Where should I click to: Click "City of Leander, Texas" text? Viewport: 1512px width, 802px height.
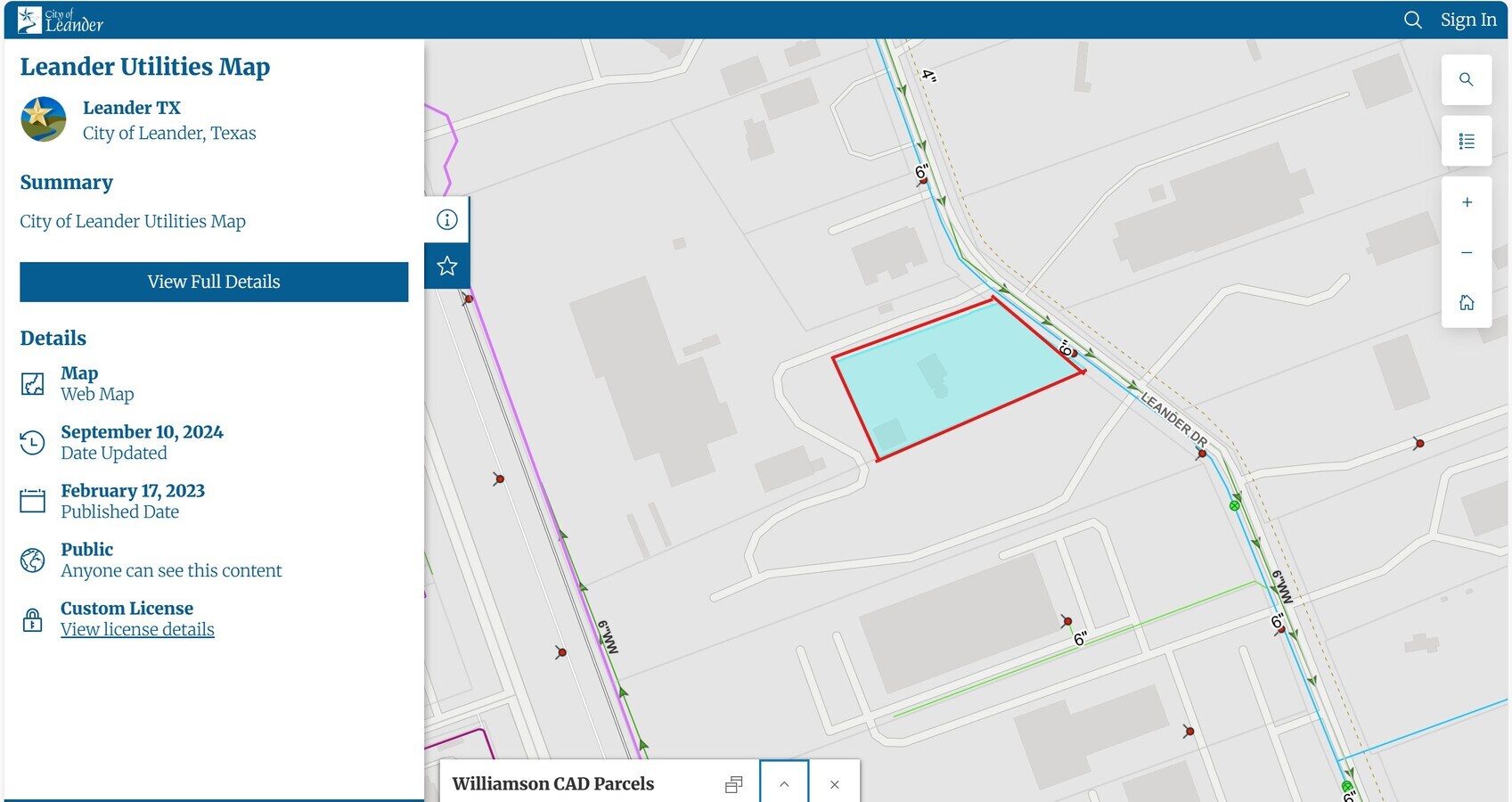[x=169, y=133]
